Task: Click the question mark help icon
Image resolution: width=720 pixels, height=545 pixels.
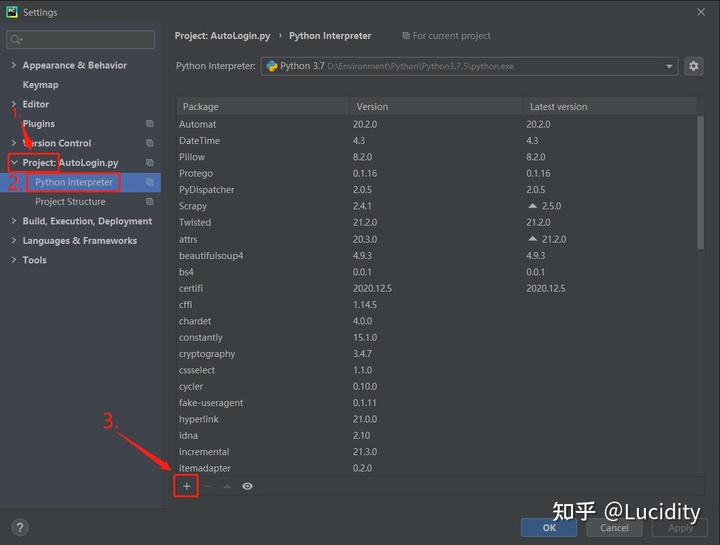Action: pos(20,528)
